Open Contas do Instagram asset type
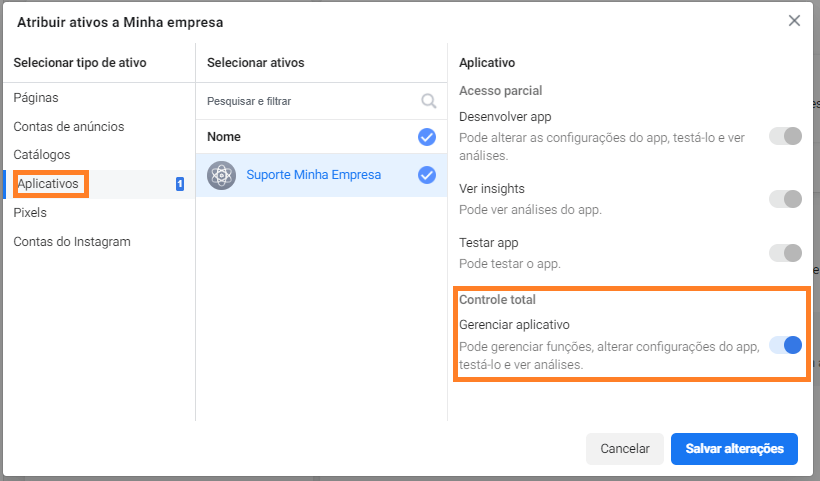Viewport: 820px width, 481px height. pyautogui.click(x=72, y=242)
